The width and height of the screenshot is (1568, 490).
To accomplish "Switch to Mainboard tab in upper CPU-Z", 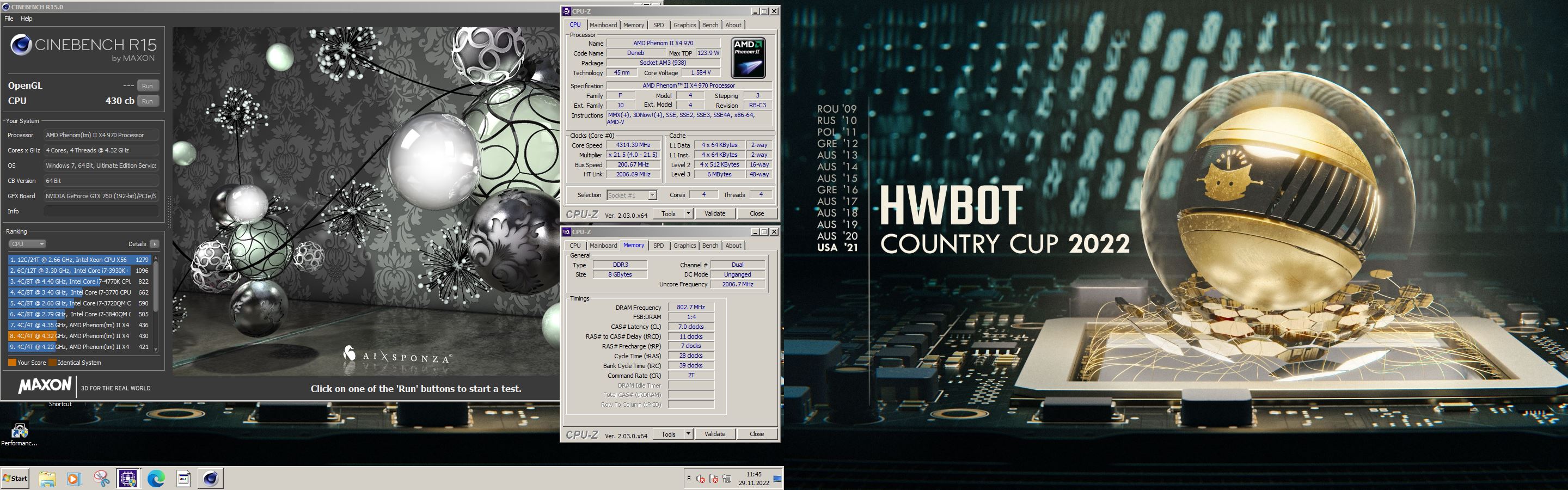I will coord(603,25).
